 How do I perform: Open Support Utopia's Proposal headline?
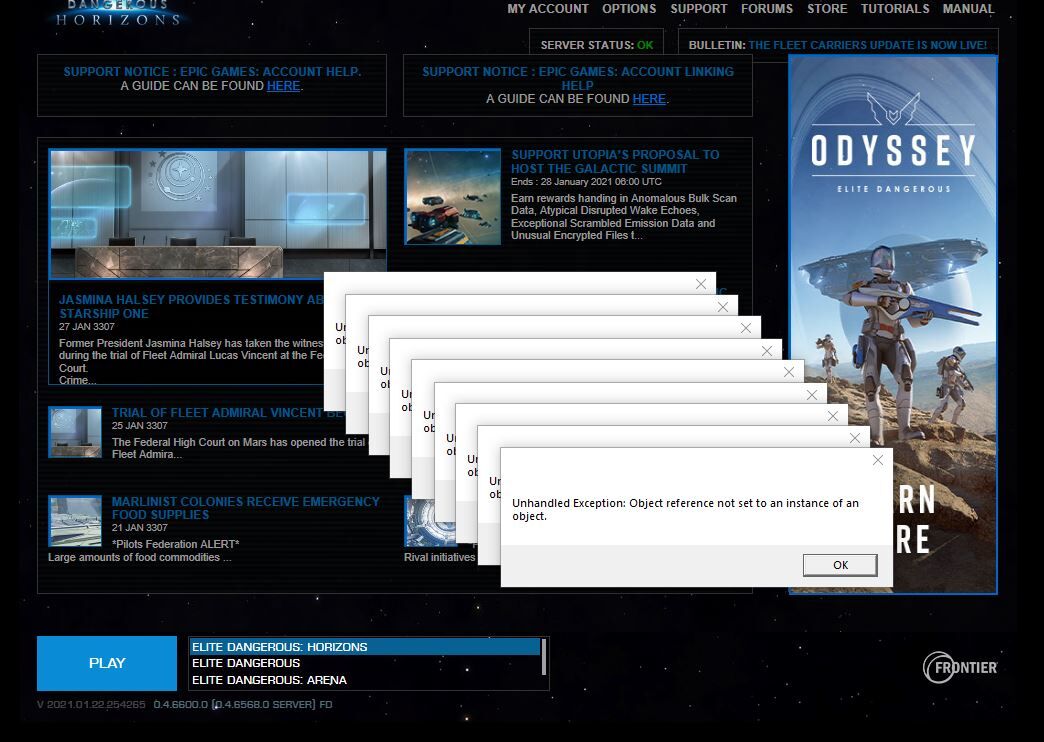coord(615,161)
